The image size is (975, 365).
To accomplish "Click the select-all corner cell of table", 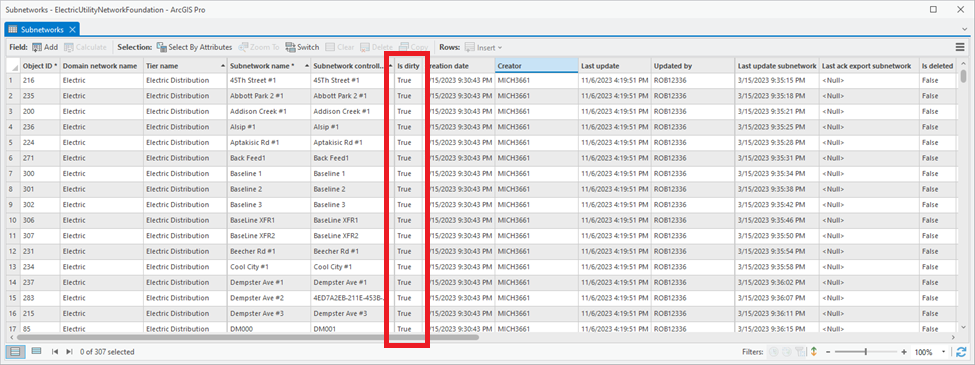I will [x=12, y=65].
